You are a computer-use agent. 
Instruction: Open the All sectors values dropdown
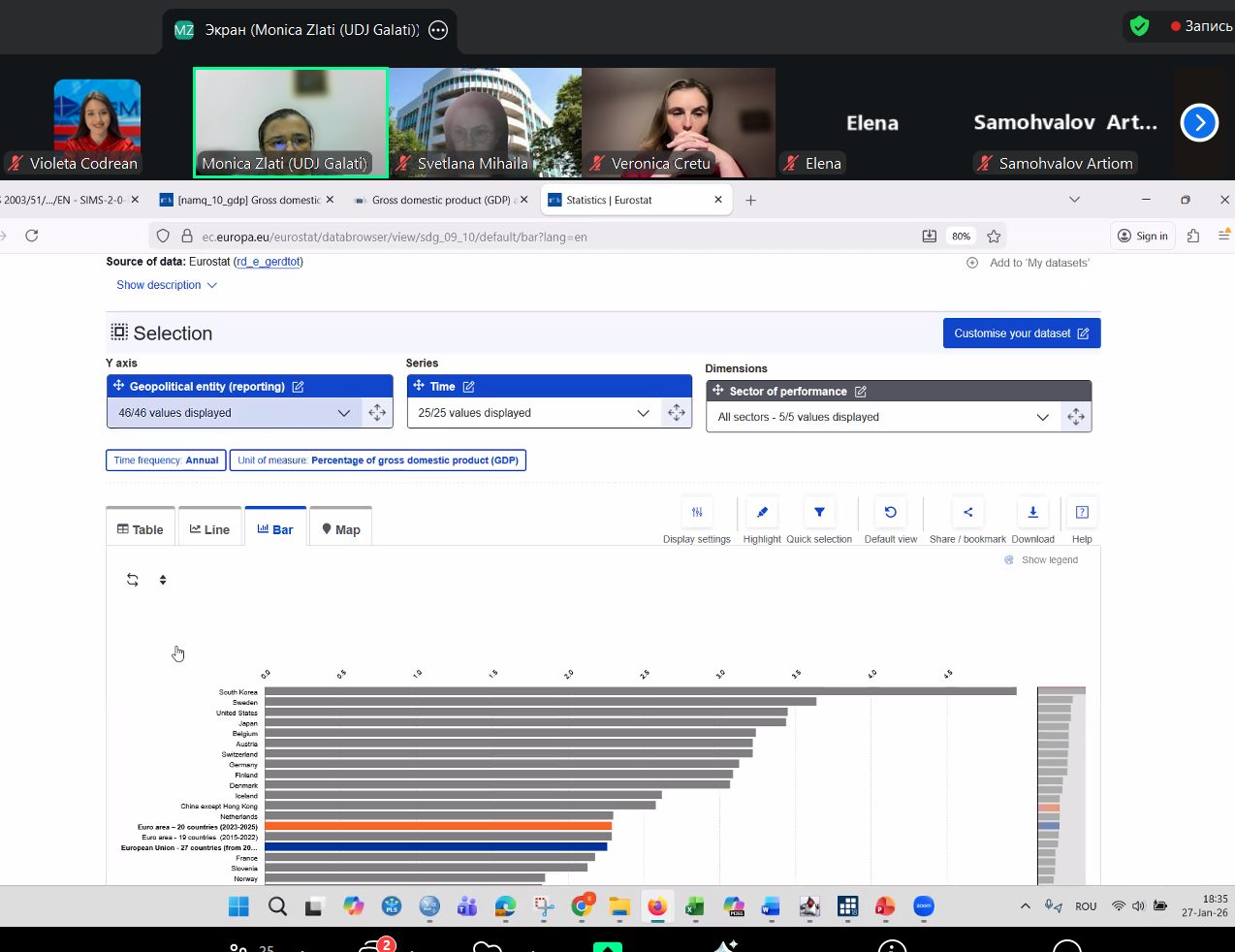882,417
